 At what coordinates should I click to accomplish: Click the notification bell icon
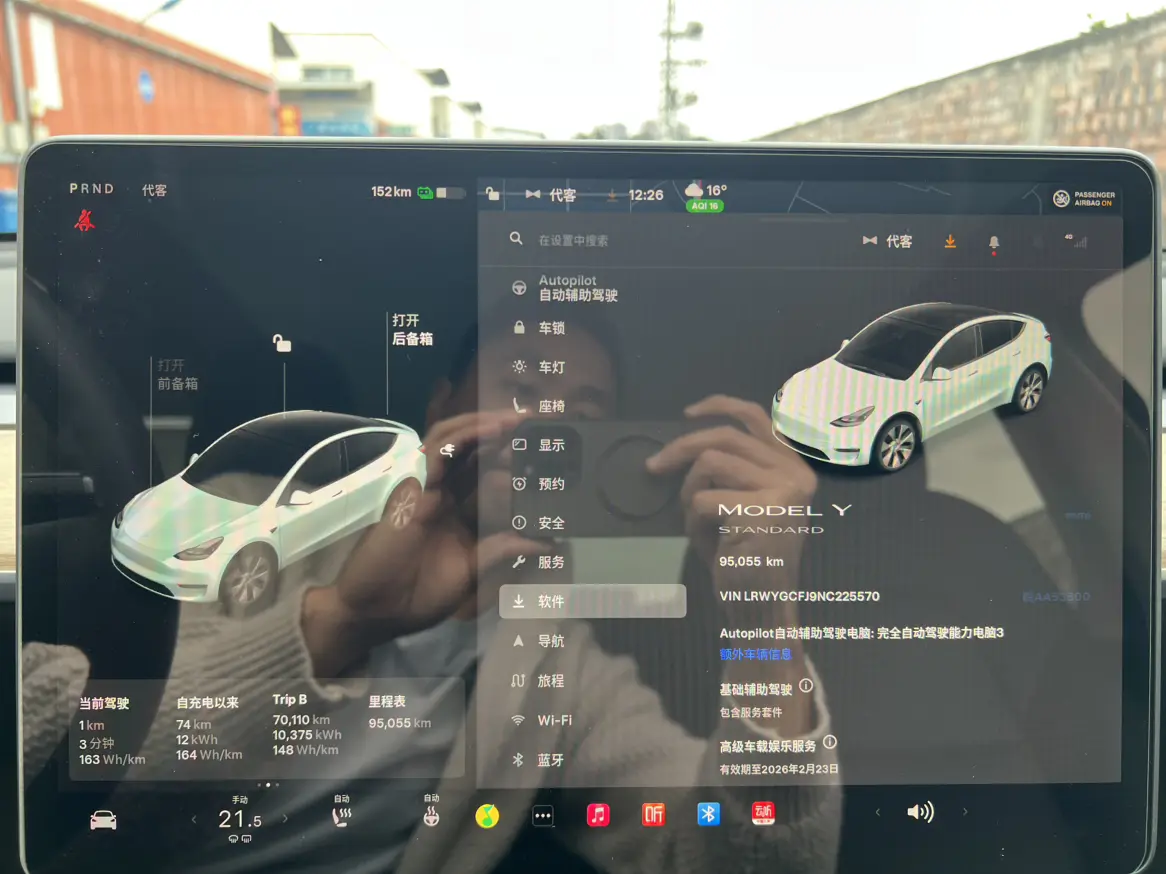994,242
